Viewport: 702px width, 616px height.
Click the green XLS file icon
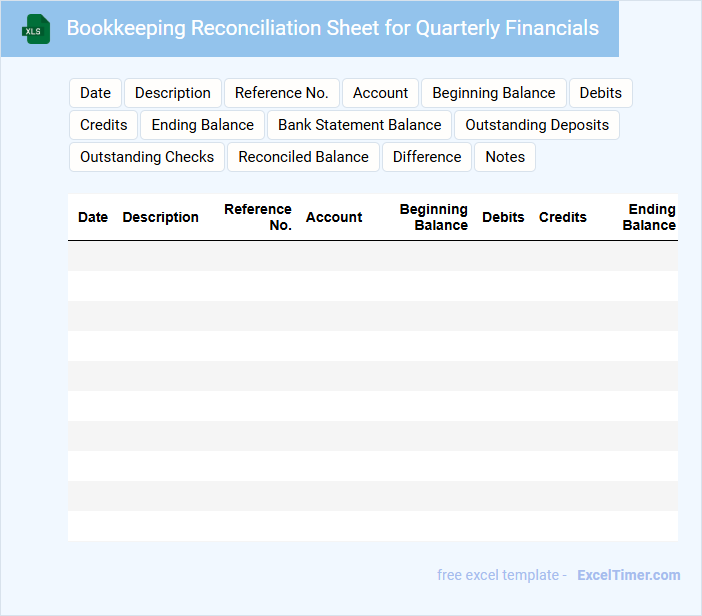pos(36,29)
